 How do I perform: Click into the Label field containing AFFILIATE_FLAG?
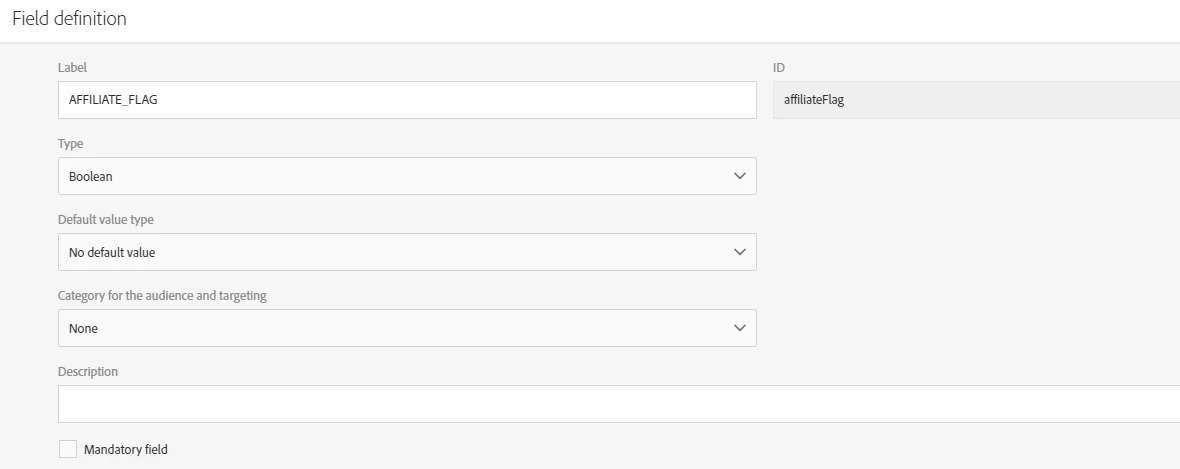(x=400, y=100)
